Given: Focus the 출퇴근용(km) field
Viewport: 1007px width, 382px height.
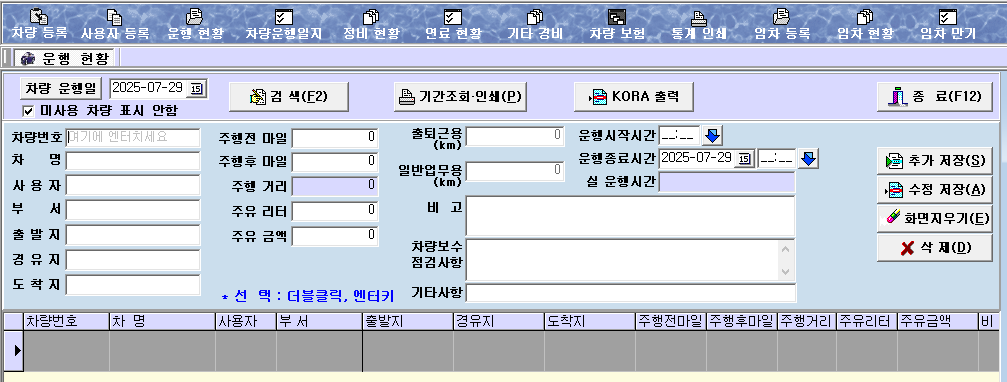Looking at the screenshot, I should pos(515,136).
